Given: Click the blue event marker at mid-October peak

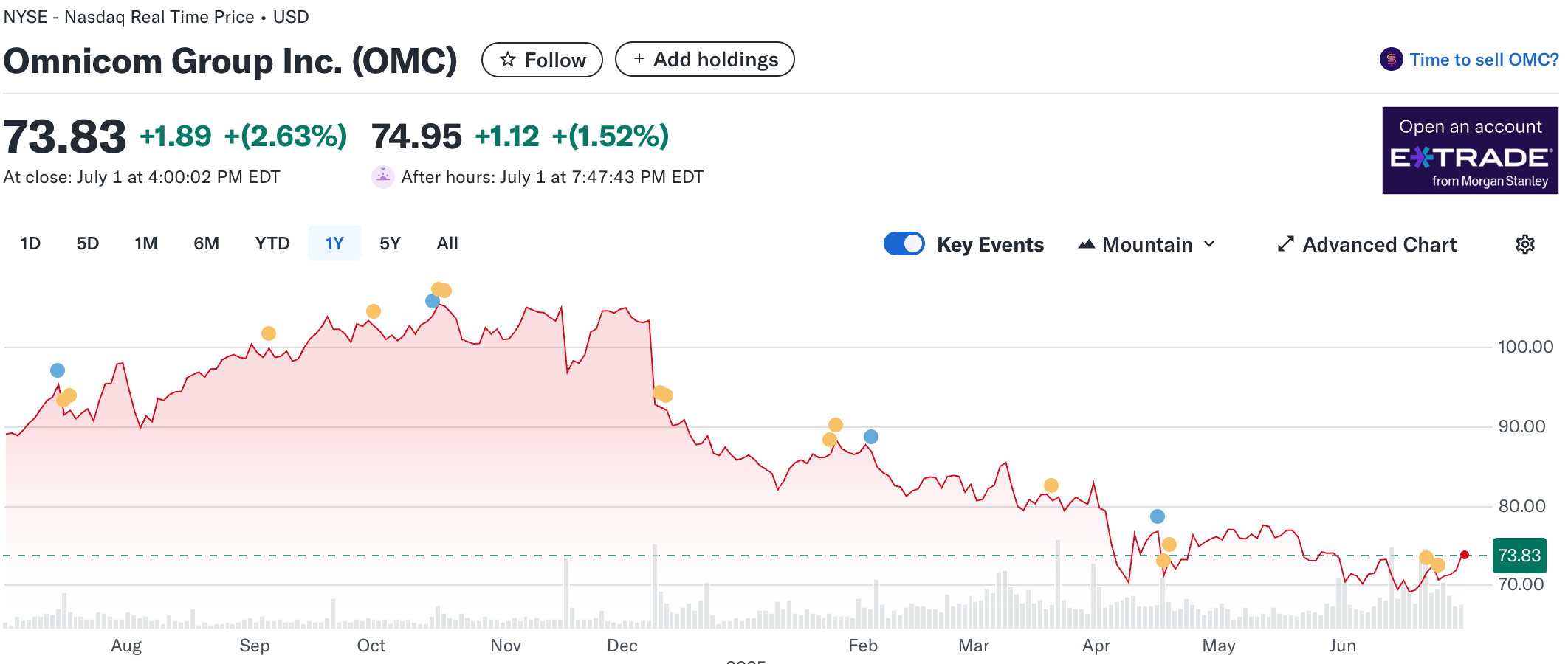Looking at the screenshot, I should (x=433, y=301).
